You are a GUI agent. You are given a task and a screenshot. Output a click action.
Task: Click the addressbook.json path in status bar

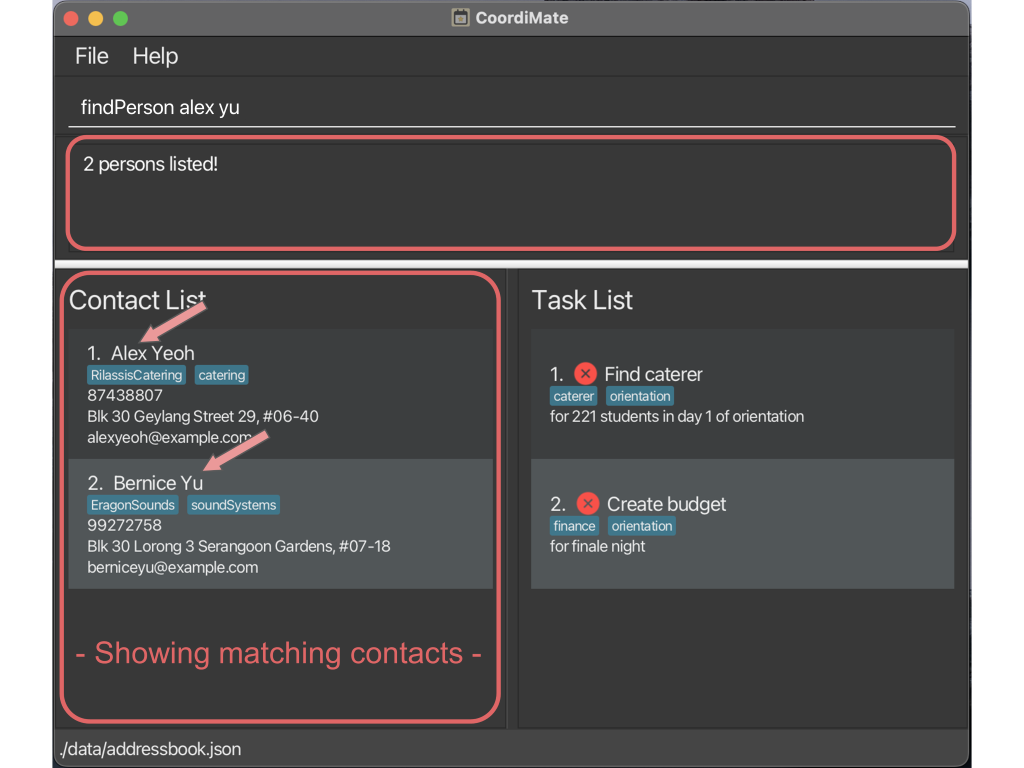click(x=151, y=748)
